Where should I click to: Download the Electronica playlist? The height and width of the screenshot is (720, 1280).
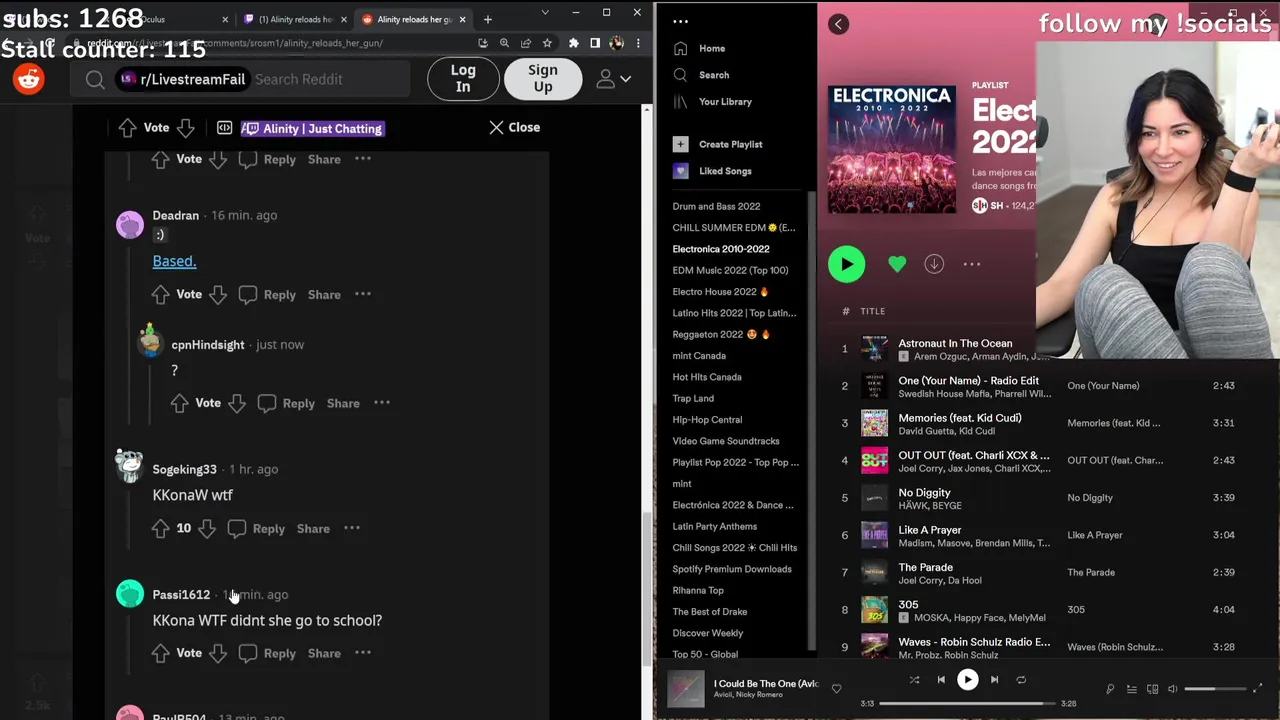(934, 264)
